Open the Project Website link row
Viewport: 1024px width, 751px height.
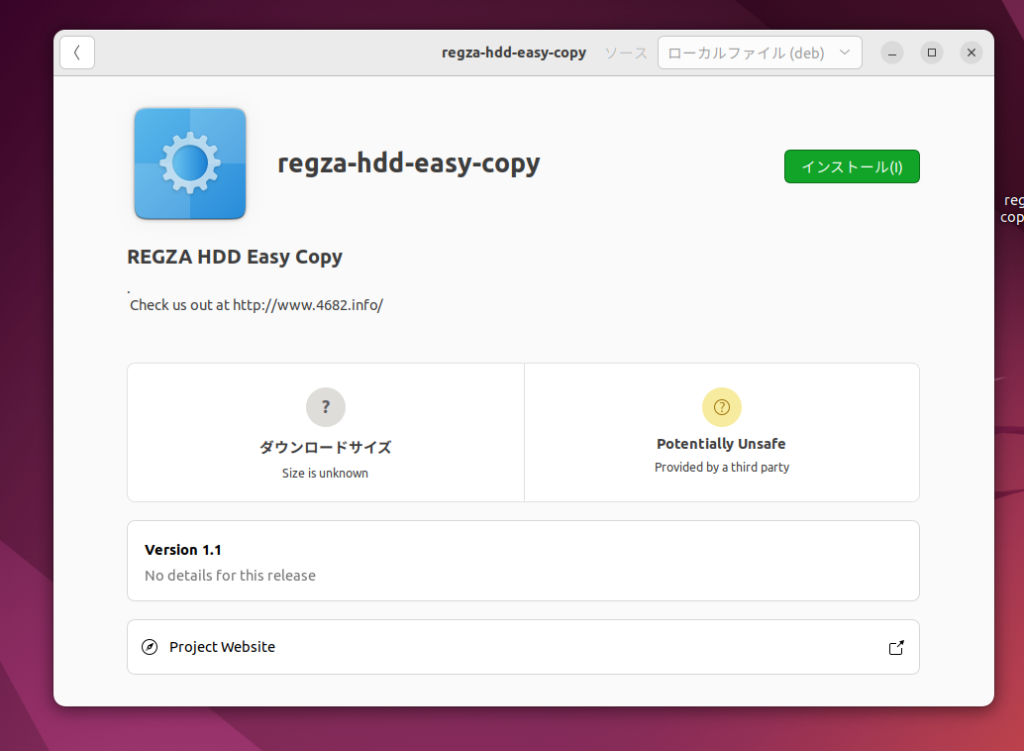coord(522,647)
